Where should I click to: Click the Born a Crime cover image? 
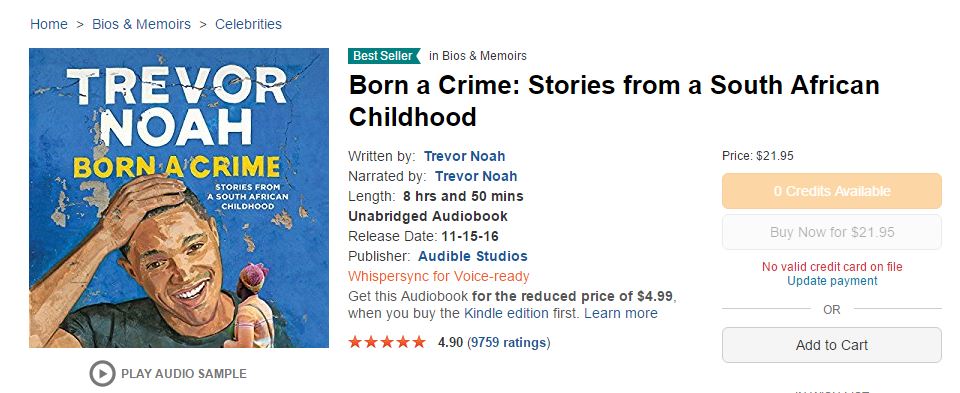point(179,198)
